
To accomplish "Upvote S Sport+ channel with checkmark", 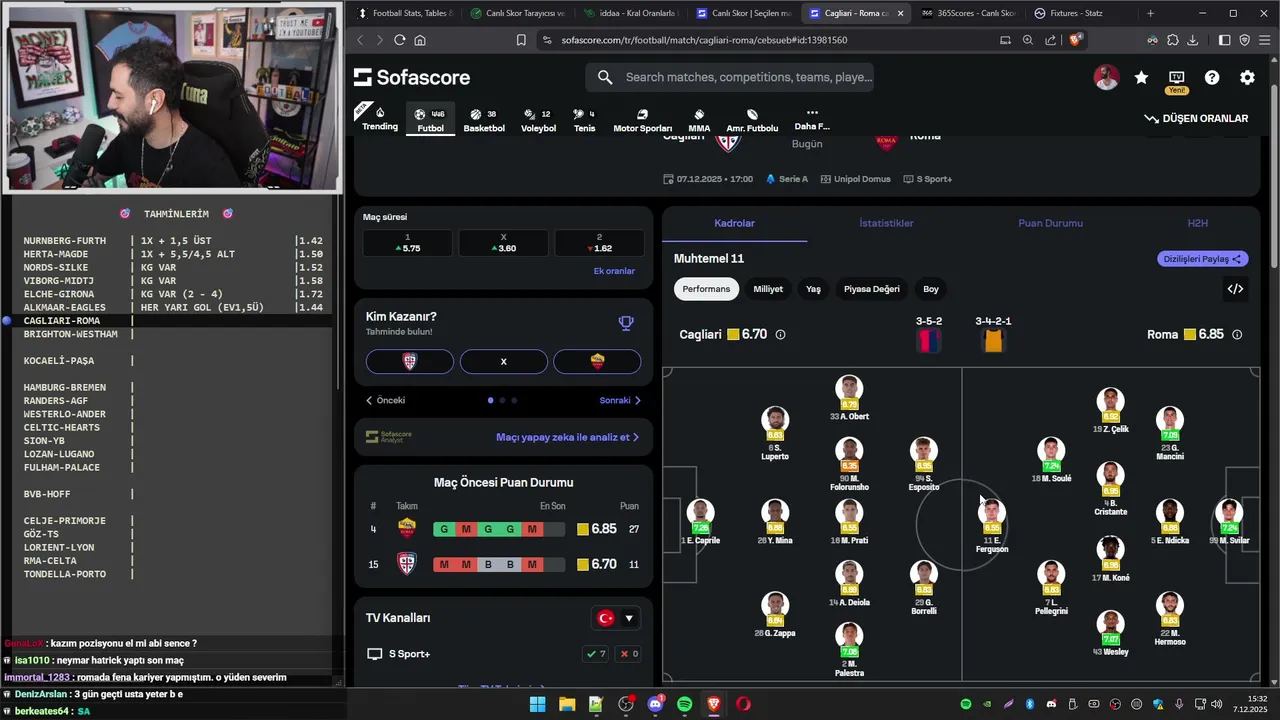I will click(596, 654).
